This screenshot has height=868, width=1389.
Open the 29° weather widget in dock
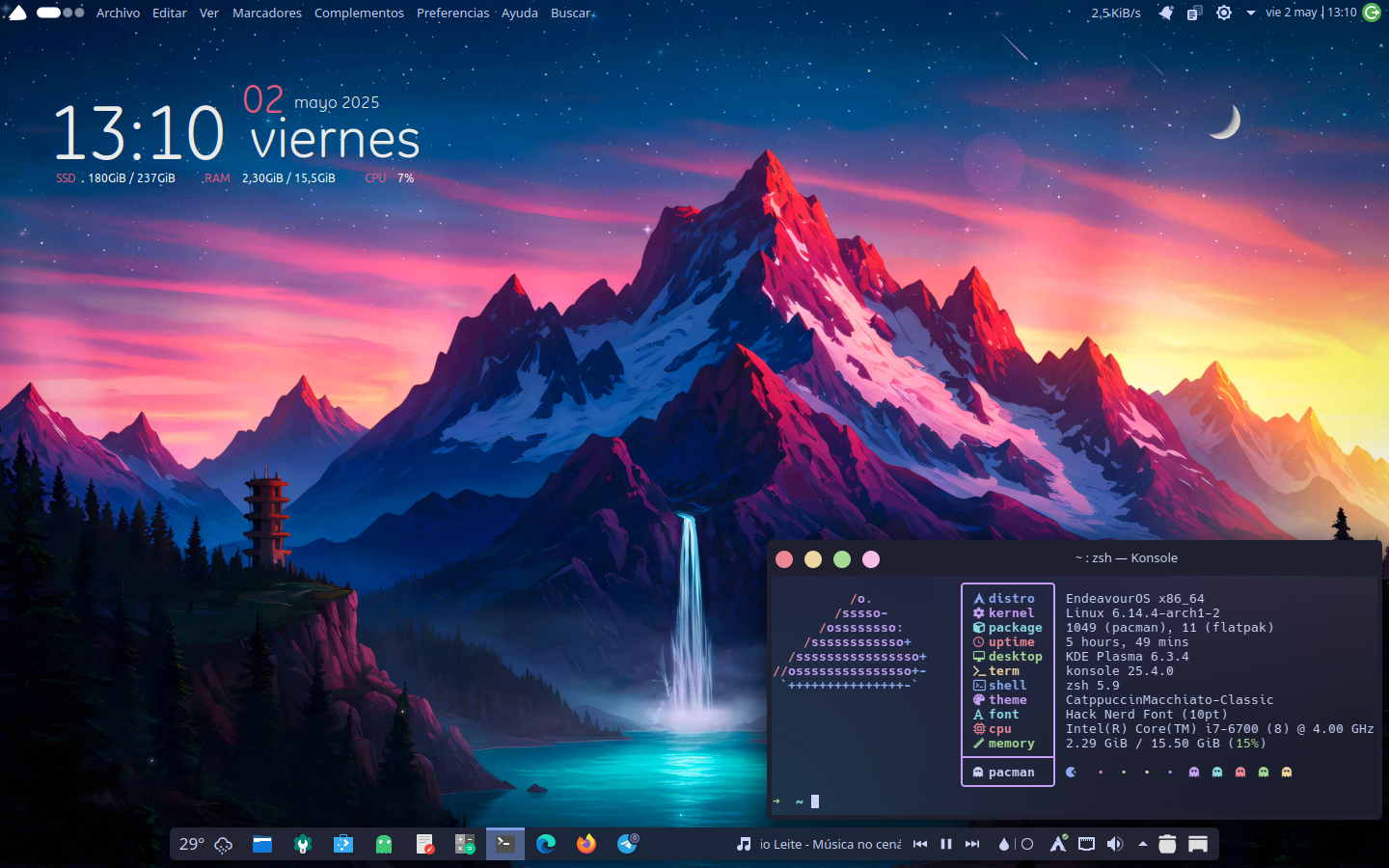[205, 844]
